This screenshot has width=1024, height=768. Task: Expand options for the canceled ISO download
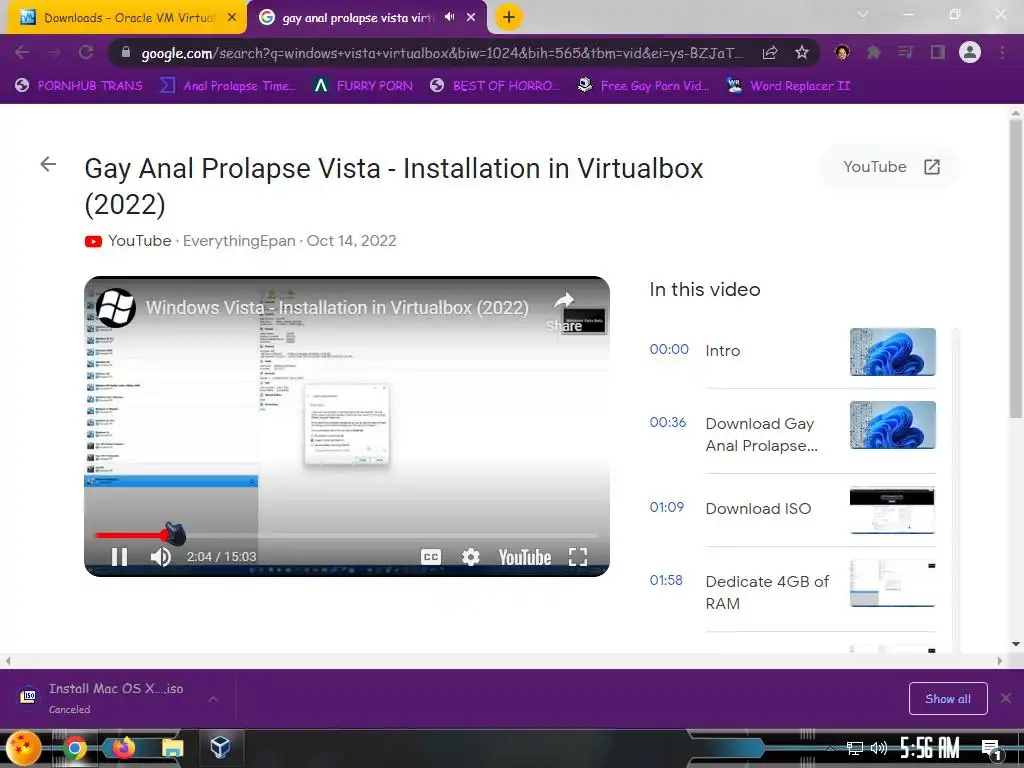coord(213,699)
